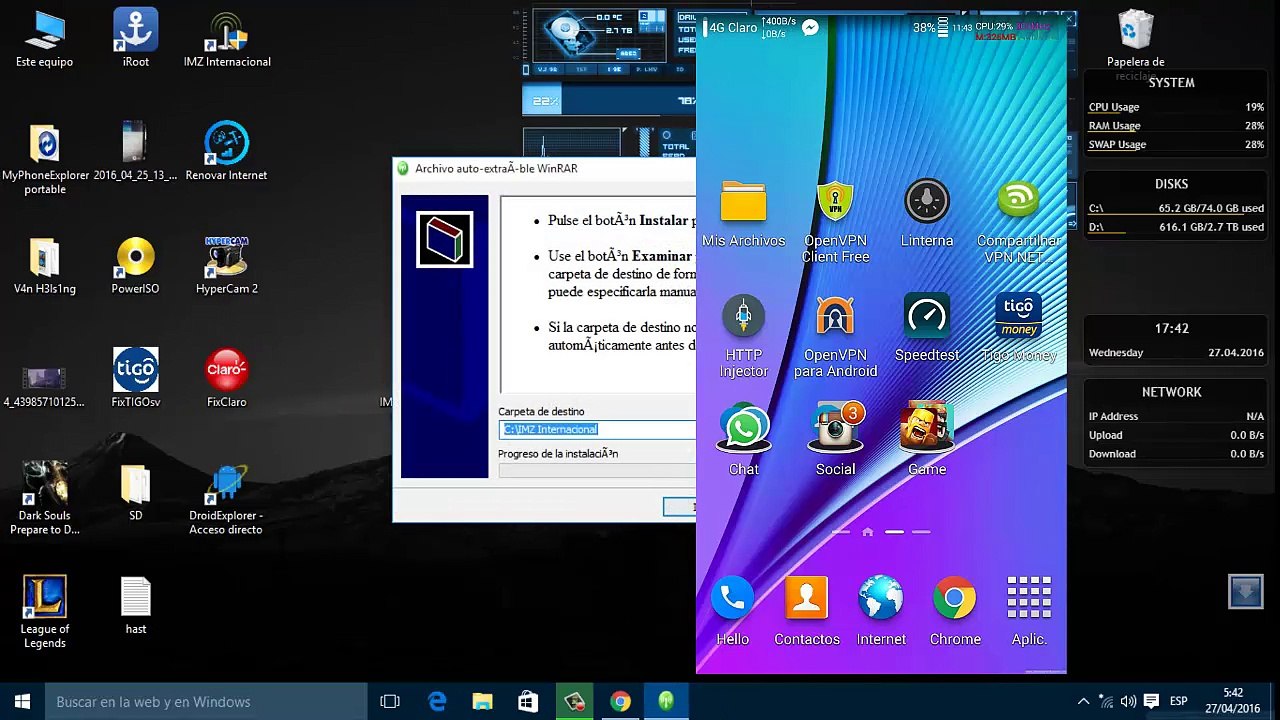Open the Este equipo desktop icon

tap(44, 38)
